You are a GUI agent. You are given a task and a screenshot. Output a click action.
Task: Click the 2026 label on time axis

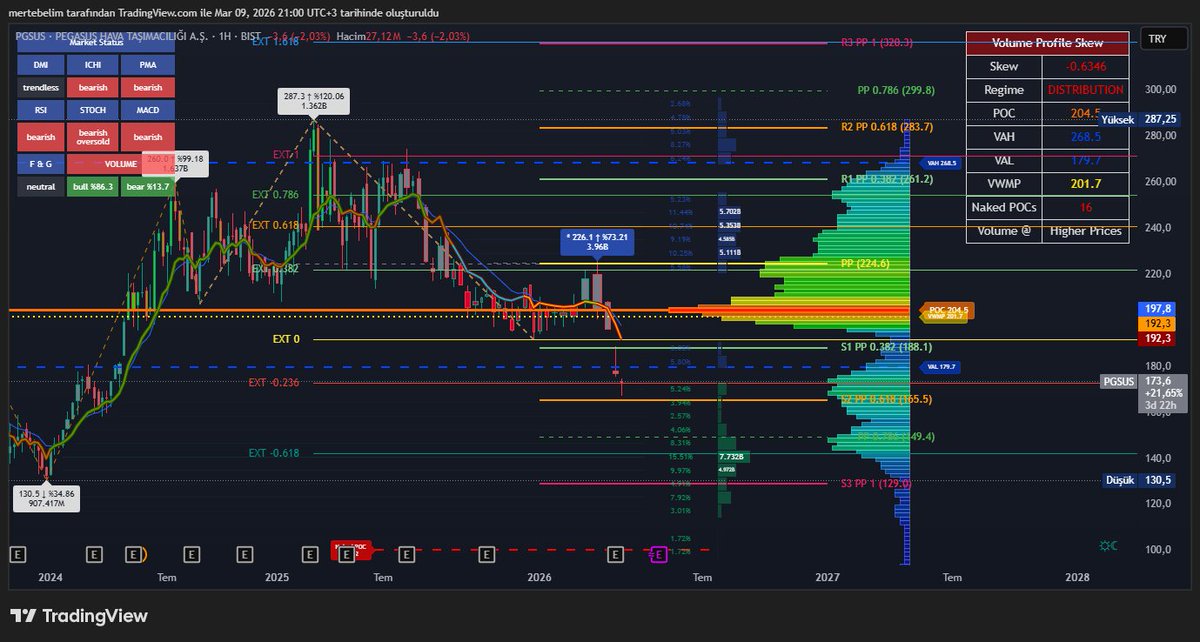pos(539,578)
